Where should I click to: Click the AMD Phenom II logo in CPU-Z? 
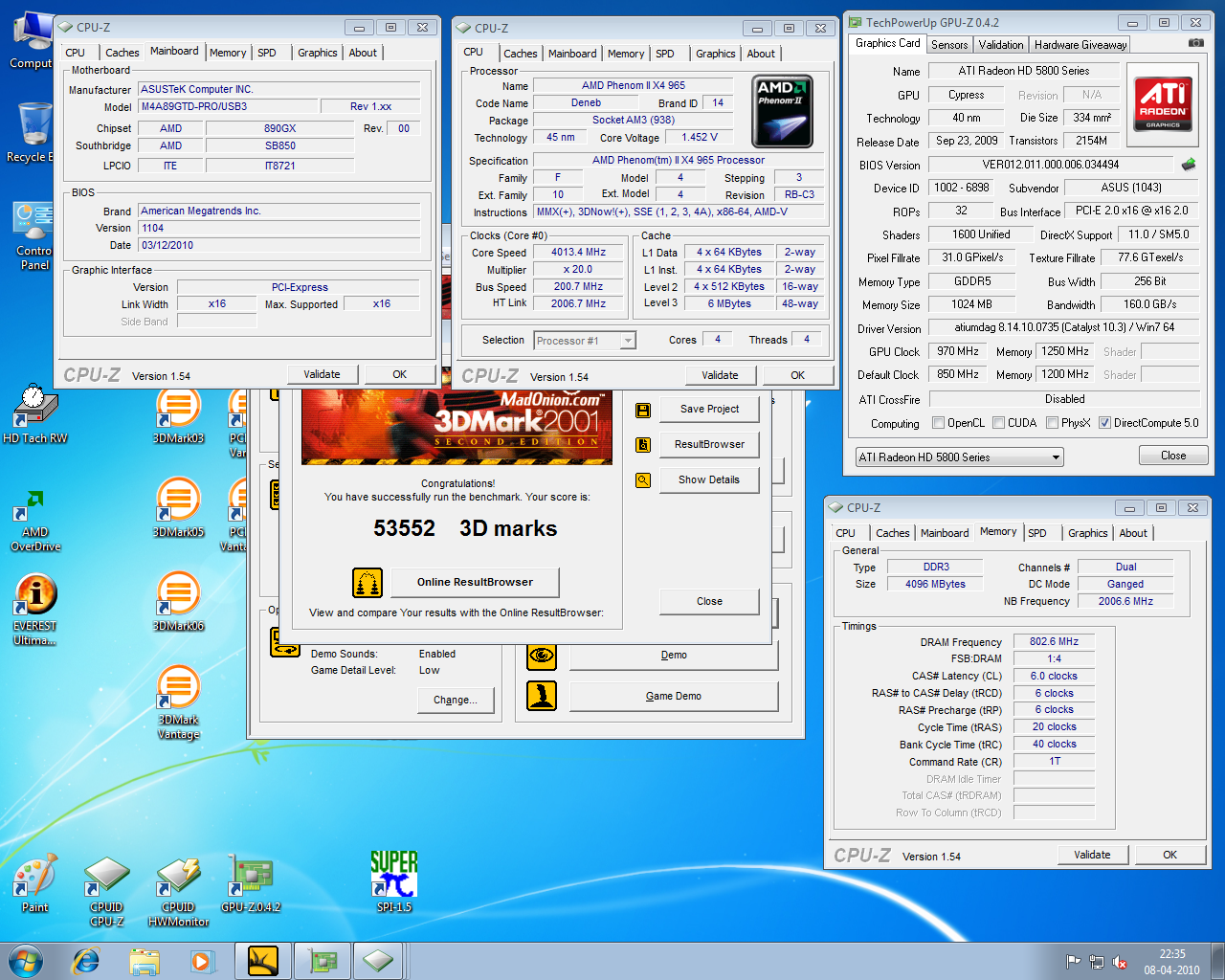tap(784, 111)
